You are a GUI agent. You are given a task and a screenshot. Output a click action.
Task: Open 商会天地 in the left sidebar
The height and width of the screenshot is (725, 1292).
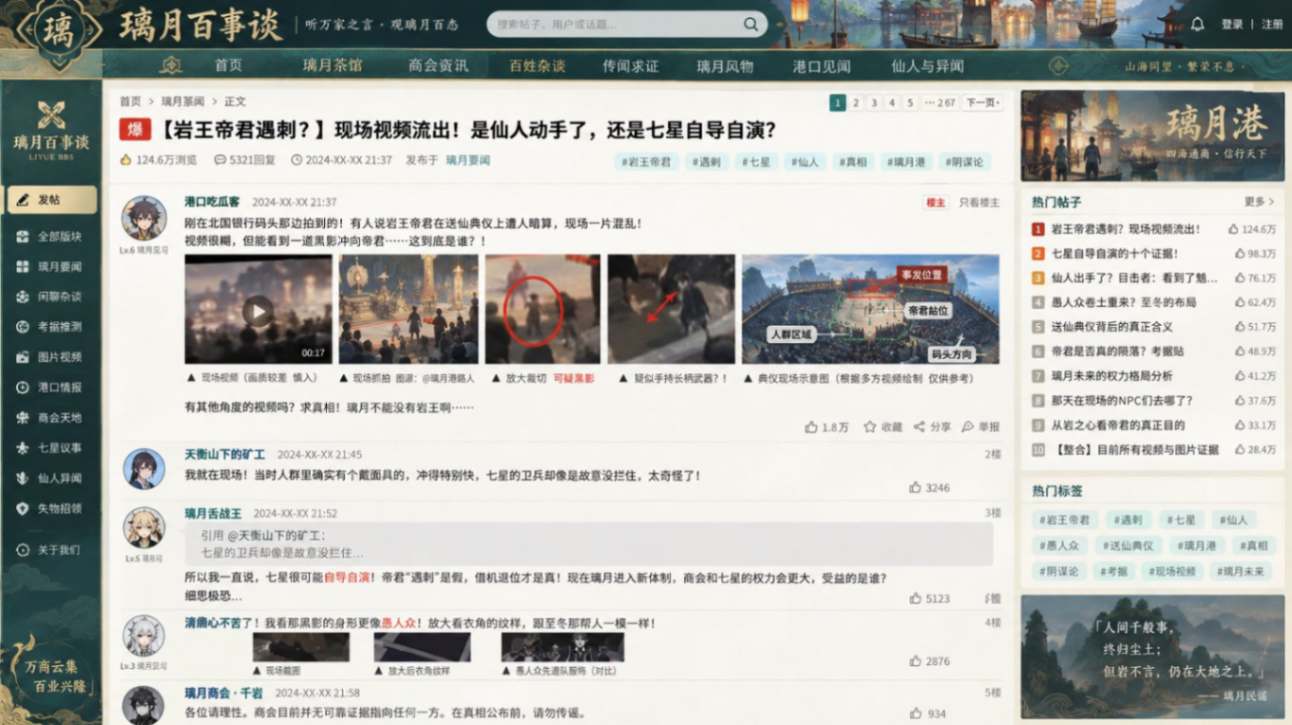click(x=51, y=418)
